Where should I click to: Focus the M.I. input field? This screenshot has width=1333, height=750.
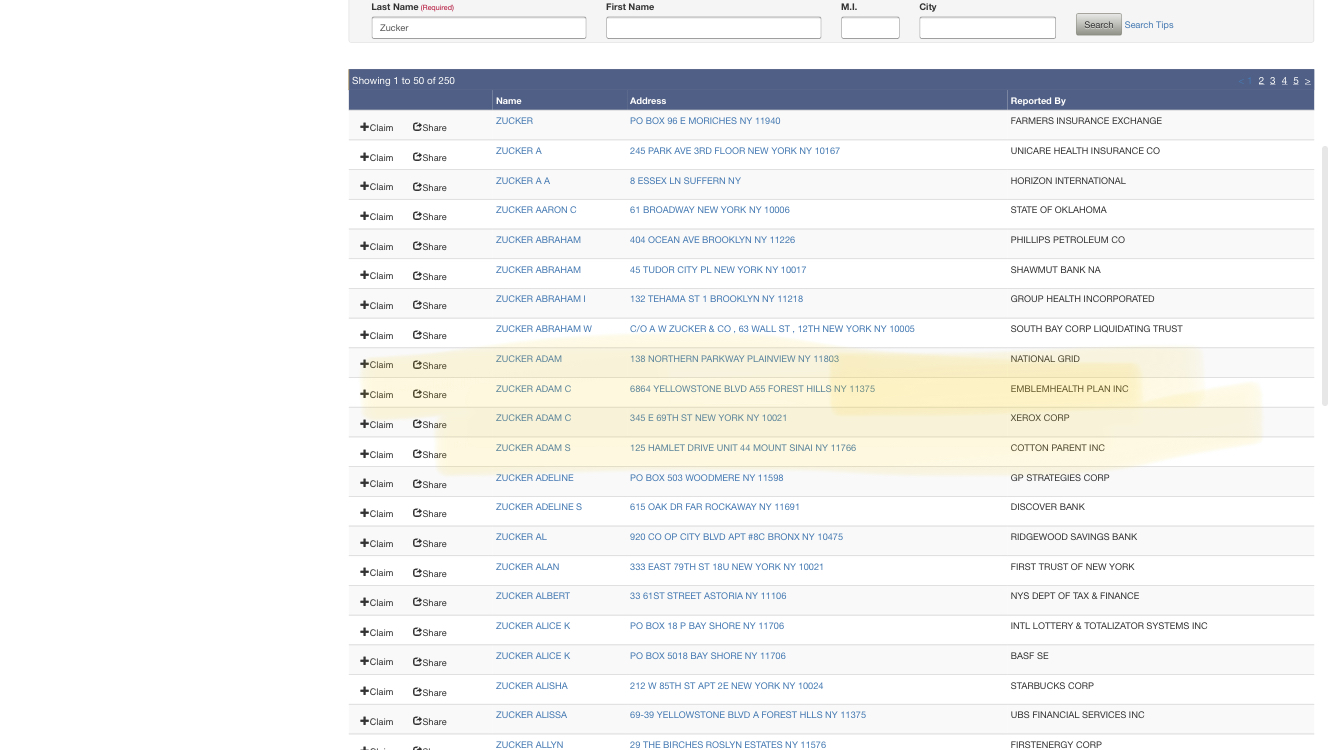[870, 28]
